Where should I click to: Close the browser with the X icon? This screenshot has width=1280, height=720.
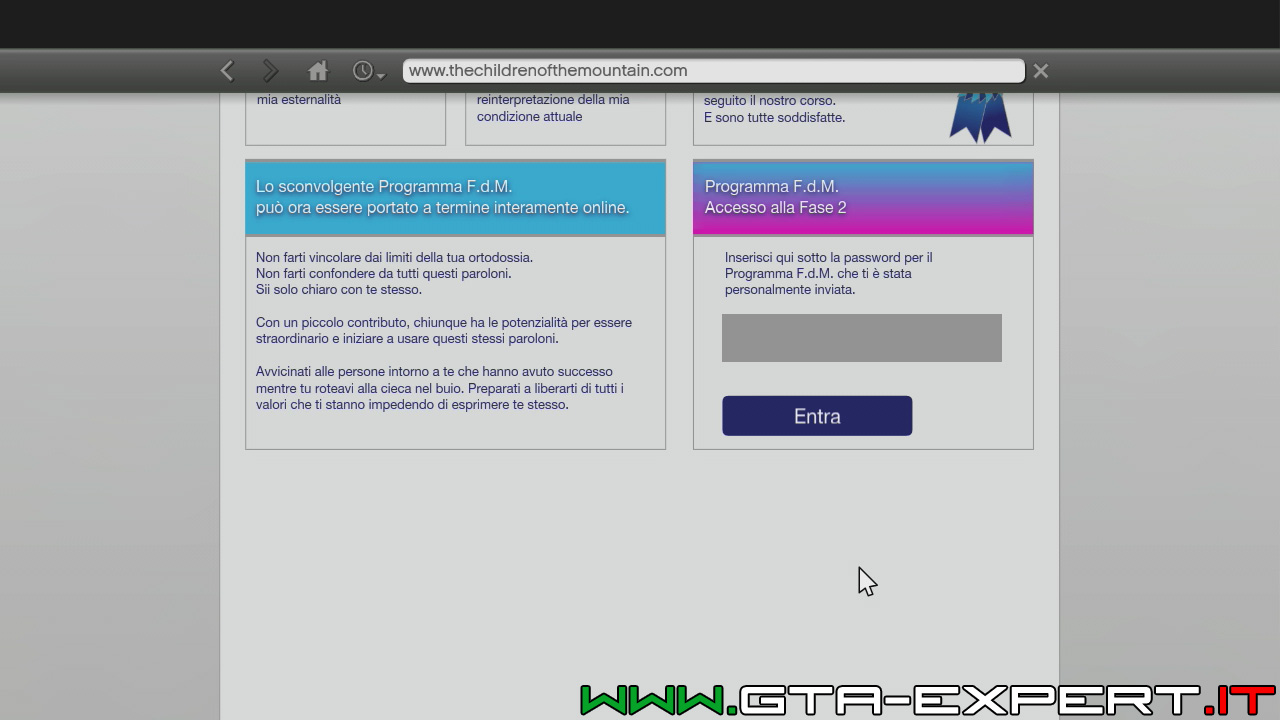[x=1041, y=71]
